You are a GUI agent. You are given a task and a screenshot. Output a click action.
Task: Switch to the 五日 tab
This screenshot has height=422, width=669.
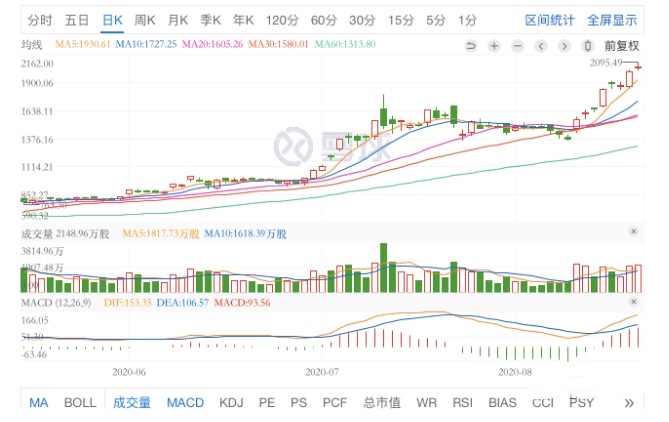coord(76,20)
